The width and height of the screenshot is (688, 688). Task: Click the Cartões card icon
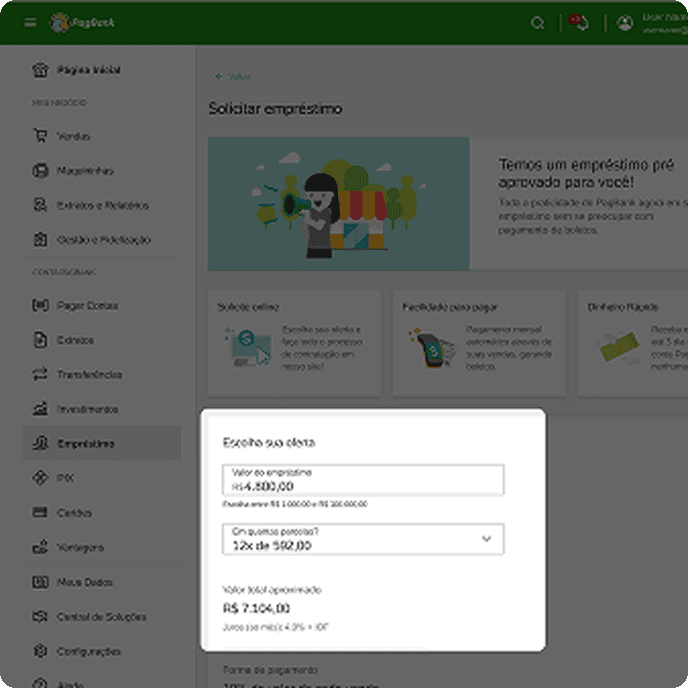(40, 512)
